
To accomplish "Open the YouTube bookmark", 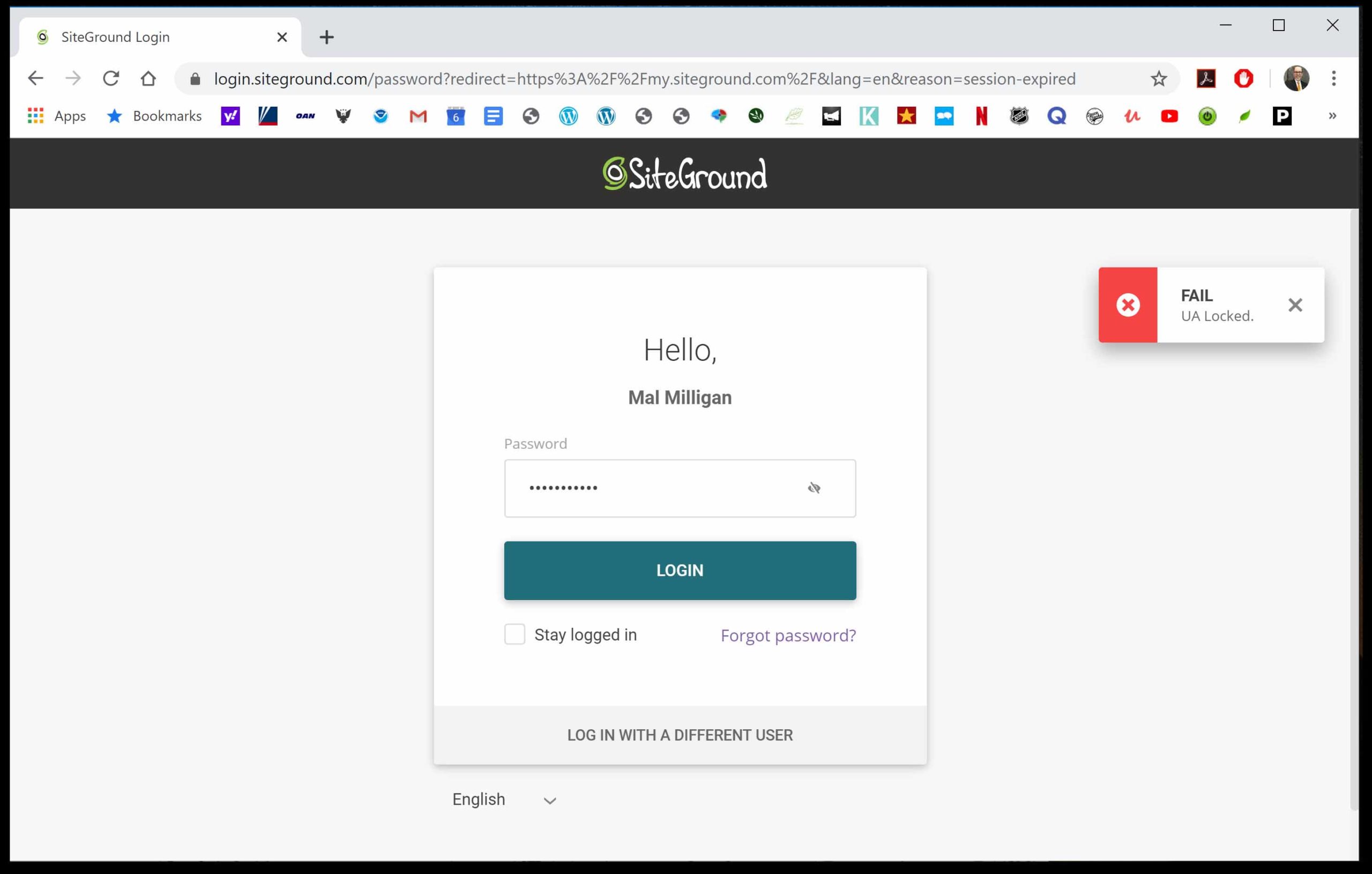I will 1169,116.
